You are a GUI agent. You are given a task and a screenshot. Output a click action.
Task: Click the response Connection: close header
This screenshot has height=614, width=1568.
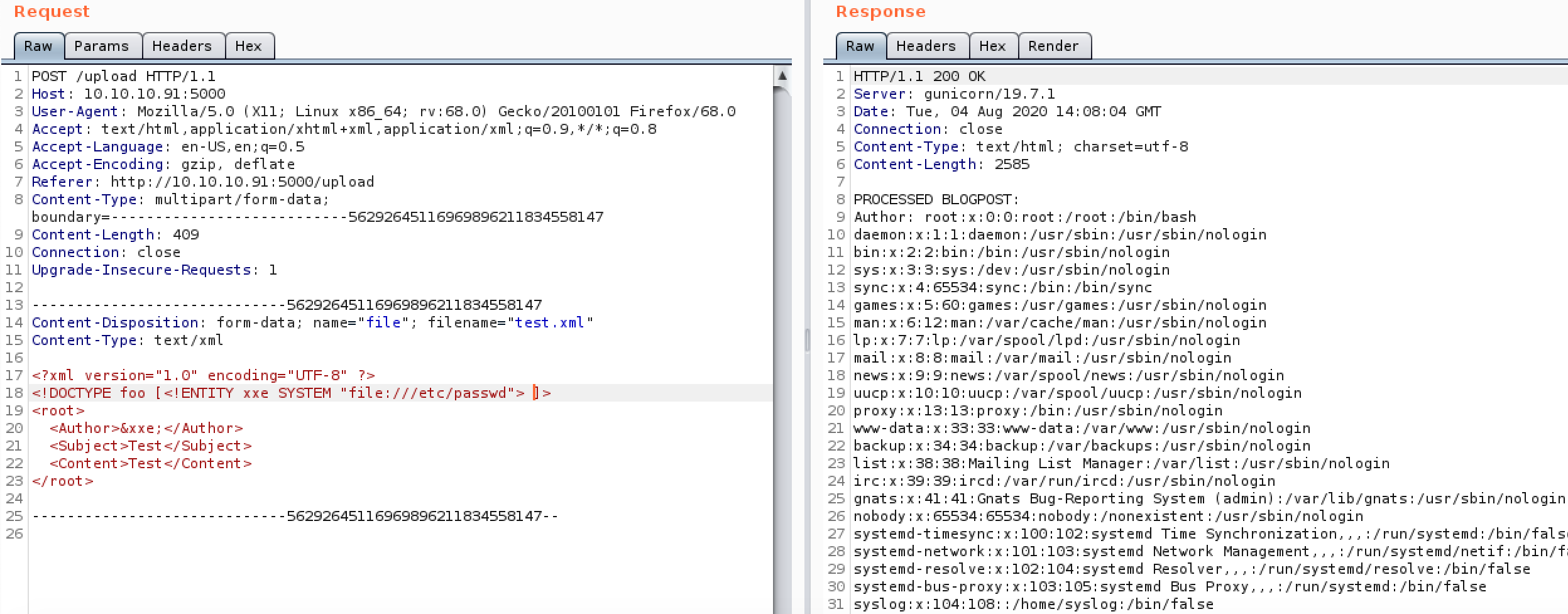(928, 129)
